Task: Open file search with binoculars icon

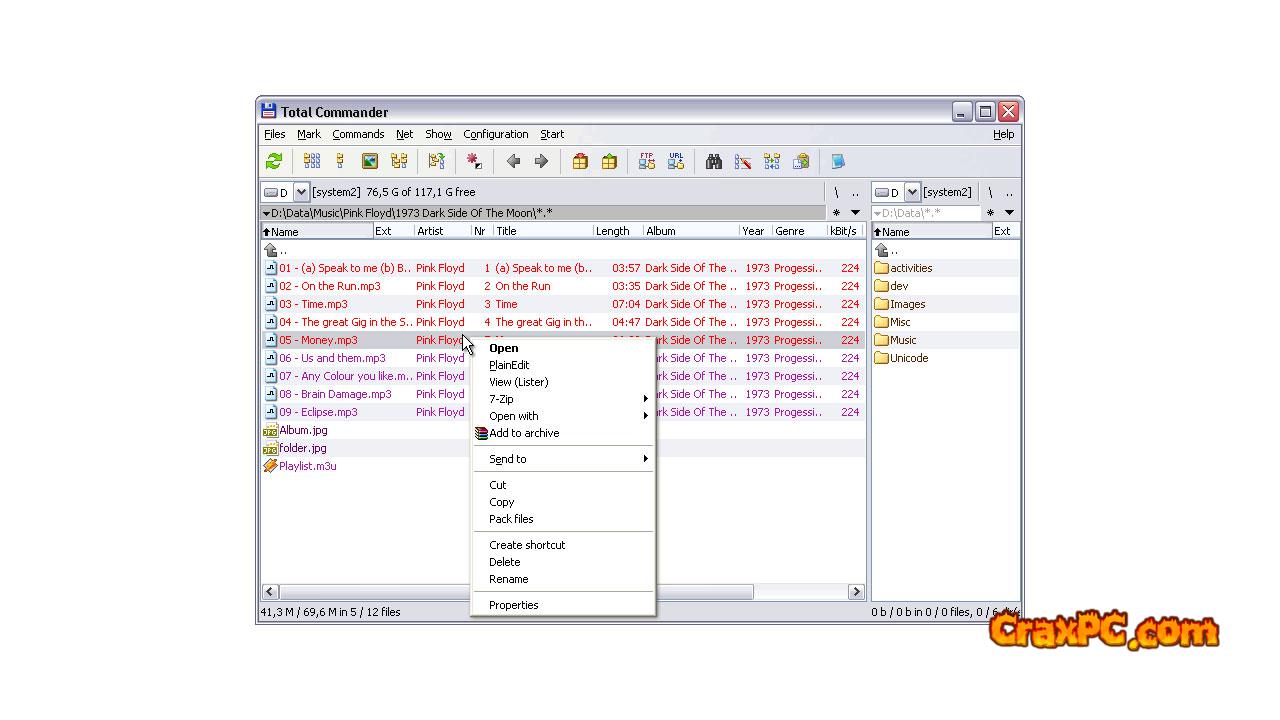Action: (714, 161)
